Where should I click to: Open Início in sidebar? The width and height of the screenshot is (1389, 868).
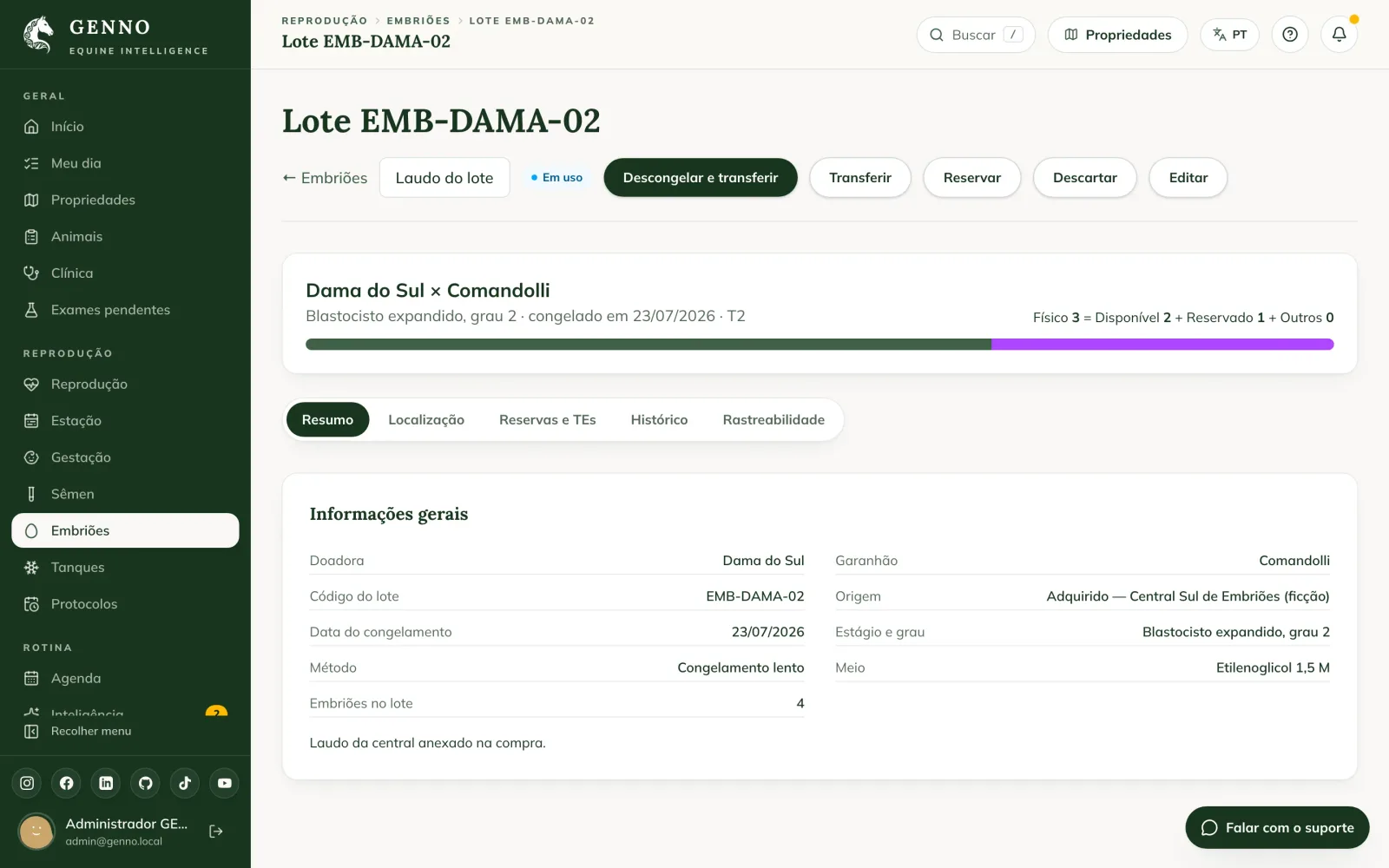[125, 127]
